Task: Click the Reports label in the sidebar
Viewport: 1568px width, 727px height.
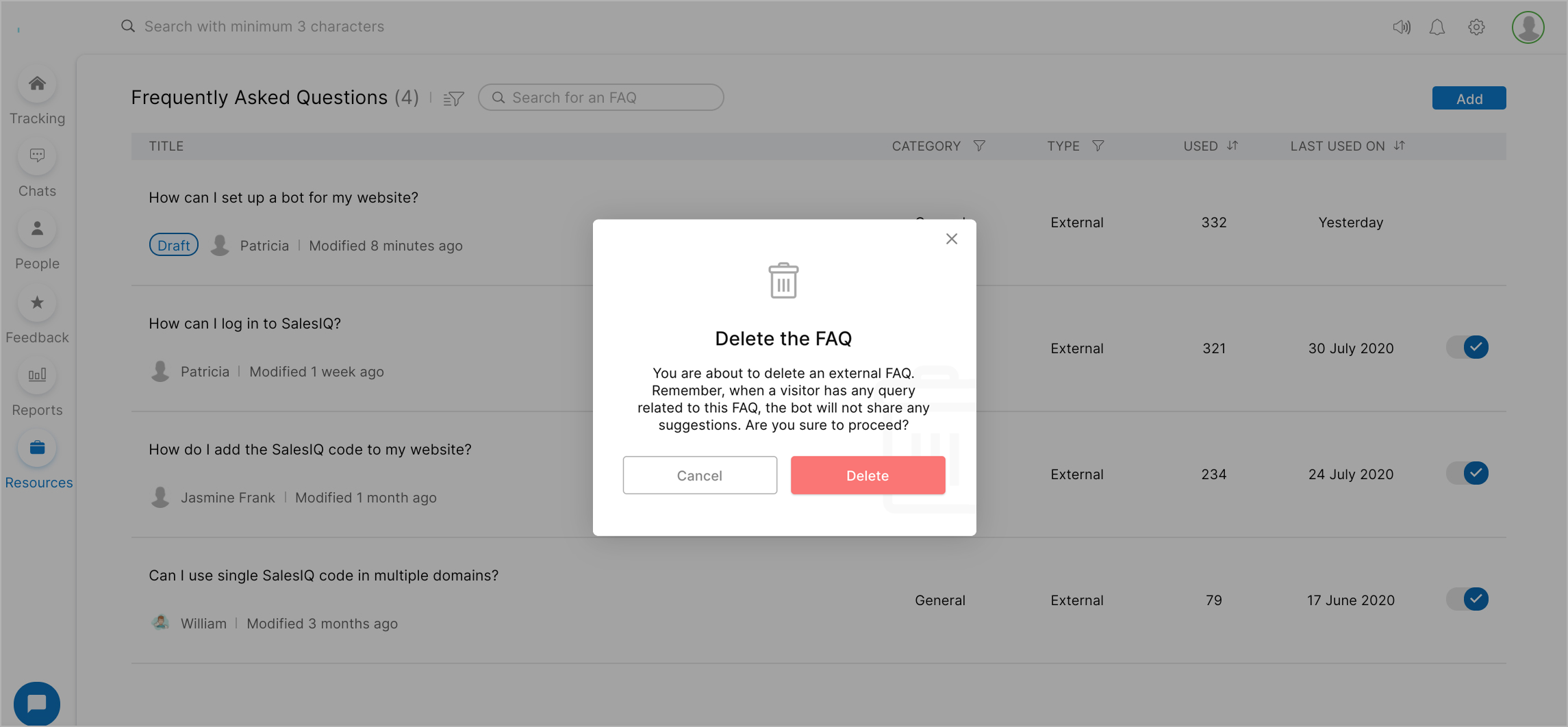Action: pos(37,410)
